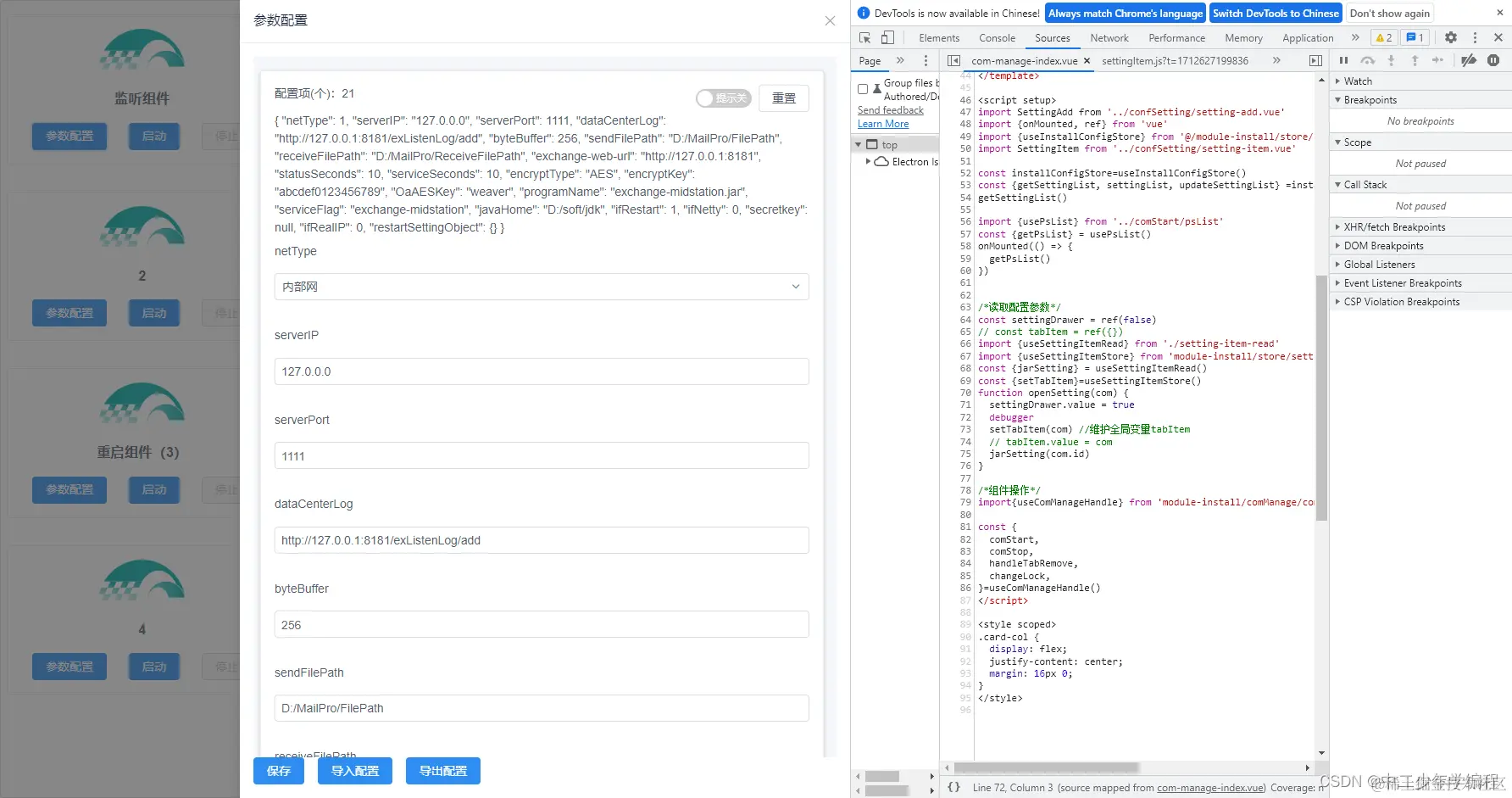
Task: Click the pretty-print braces icon
Action: (x=953, y=787)
